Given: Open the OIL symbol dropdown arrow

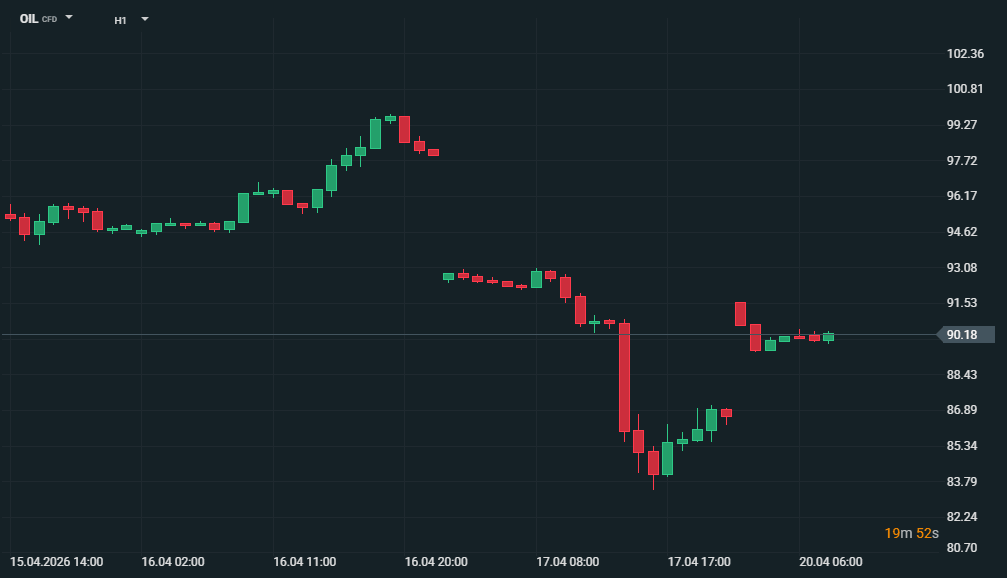Looking at the screenshot, I should (x=69, y=18).
